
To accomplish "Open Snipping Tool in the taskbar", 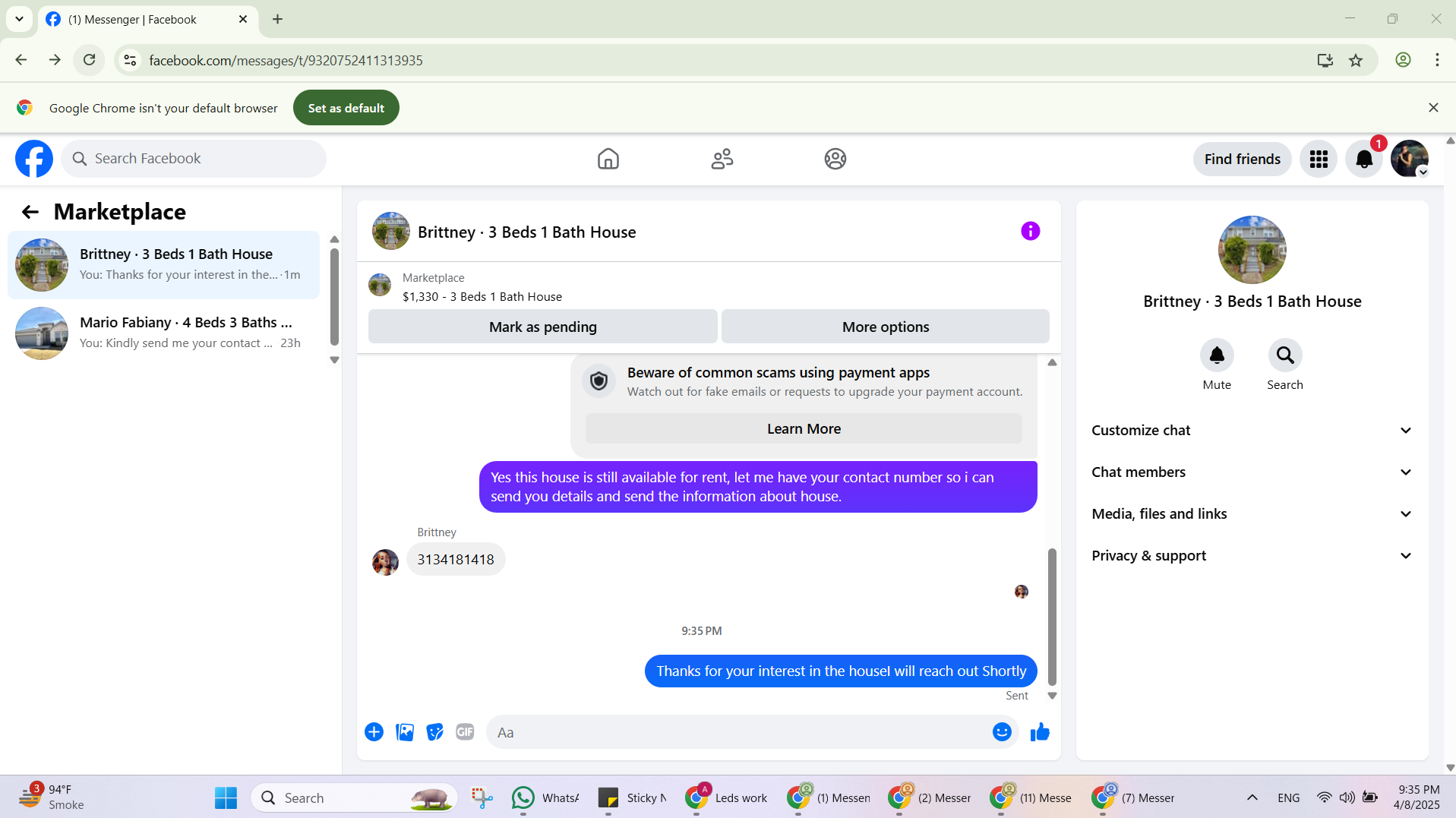I will point(482,797).
